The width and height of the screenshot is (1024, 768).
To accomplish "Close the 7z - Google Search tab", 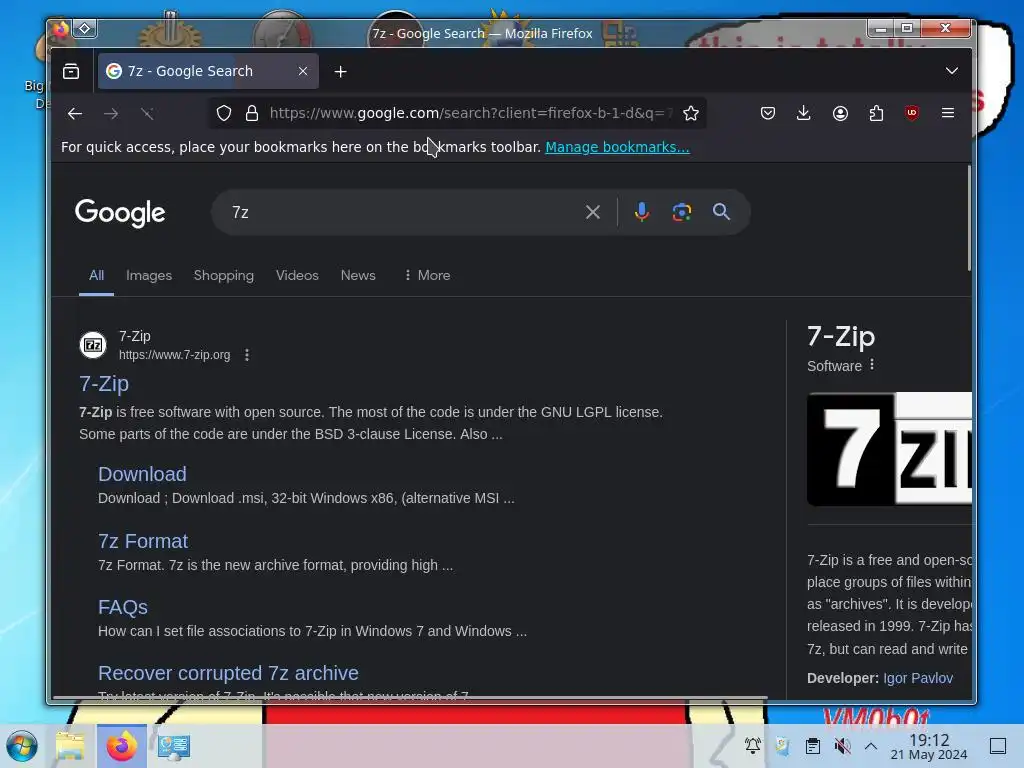I will [x=302, y=71].
